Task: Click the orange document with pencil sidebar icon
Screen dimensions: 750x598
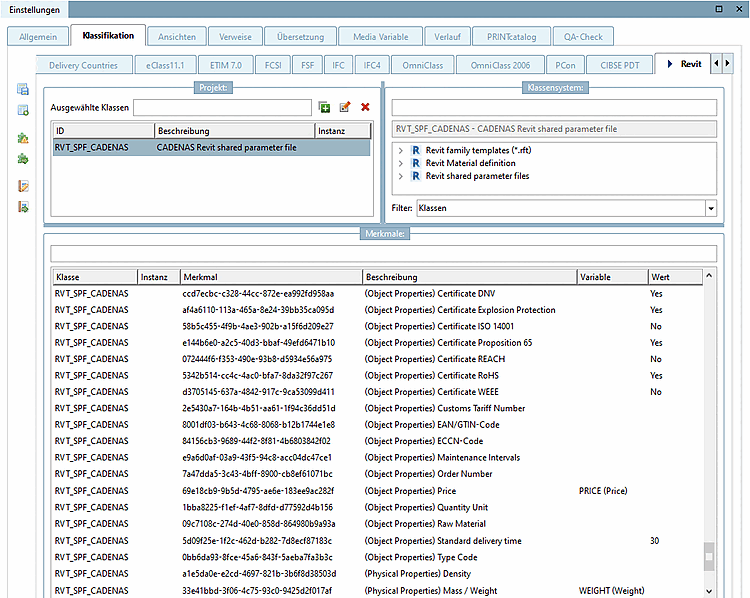Action: click(23, 187)
